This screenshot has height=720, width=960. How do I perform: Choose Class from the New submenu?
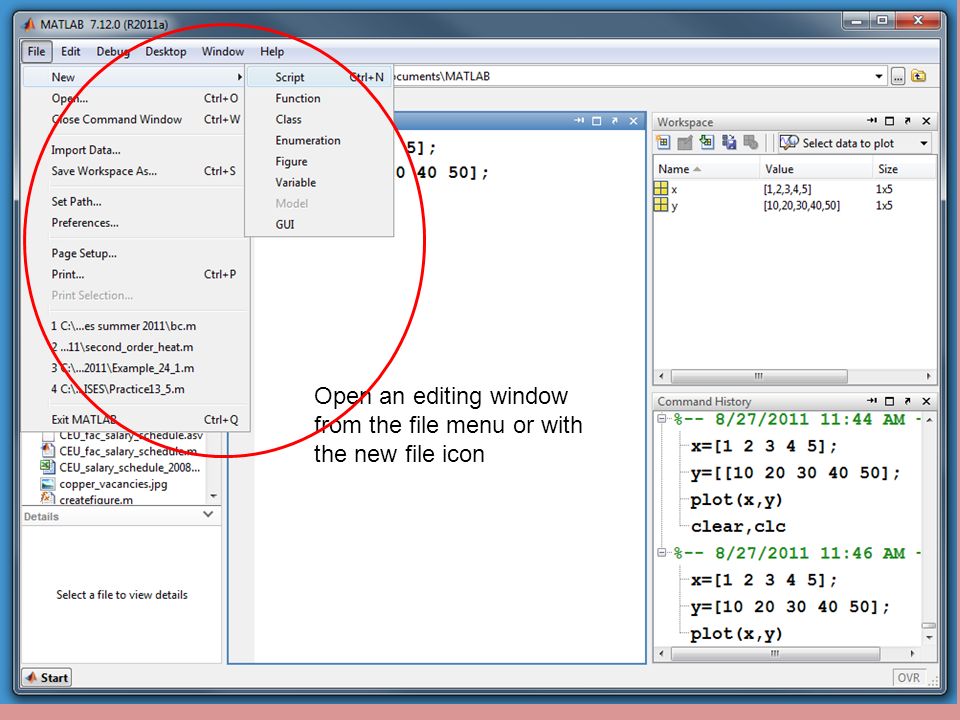pyautogui.click(x=319, y=119)
